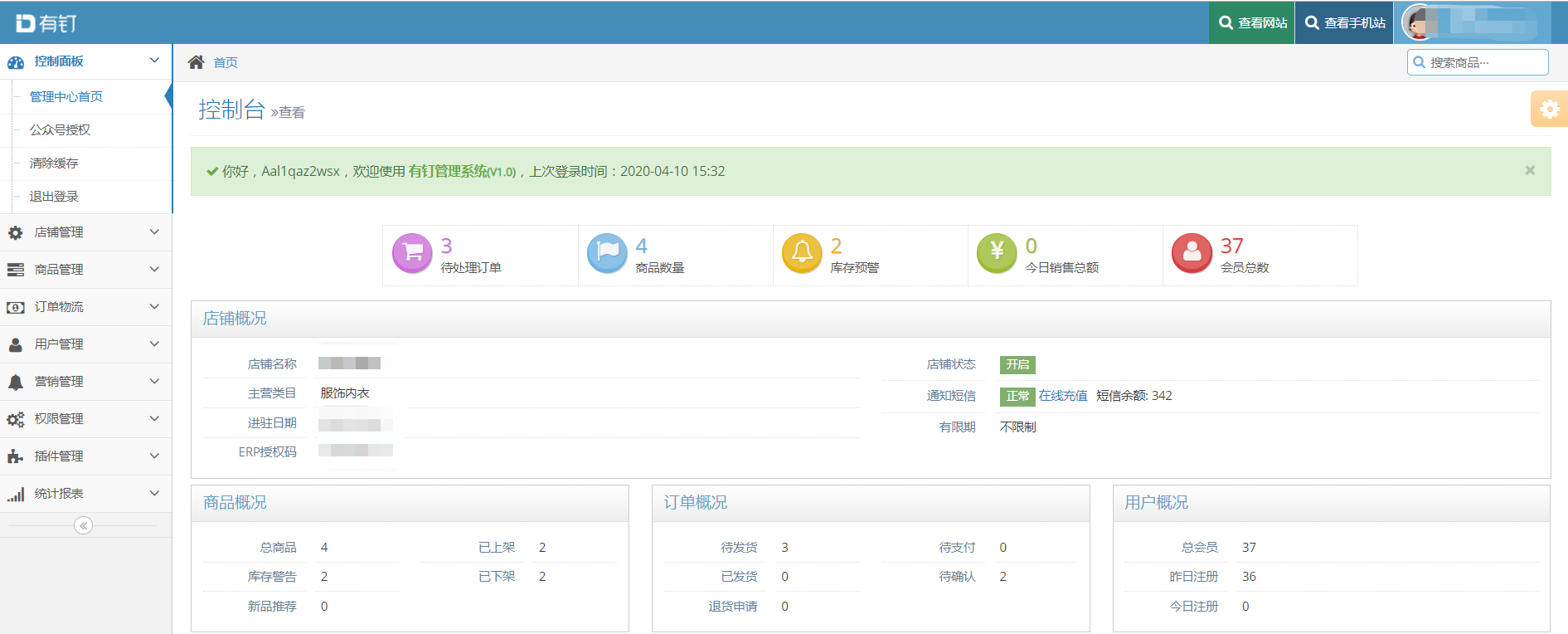Click the dashboard icon beside 控制面板
This screenshot has width=1568, height=634.
tap(16, 62)
